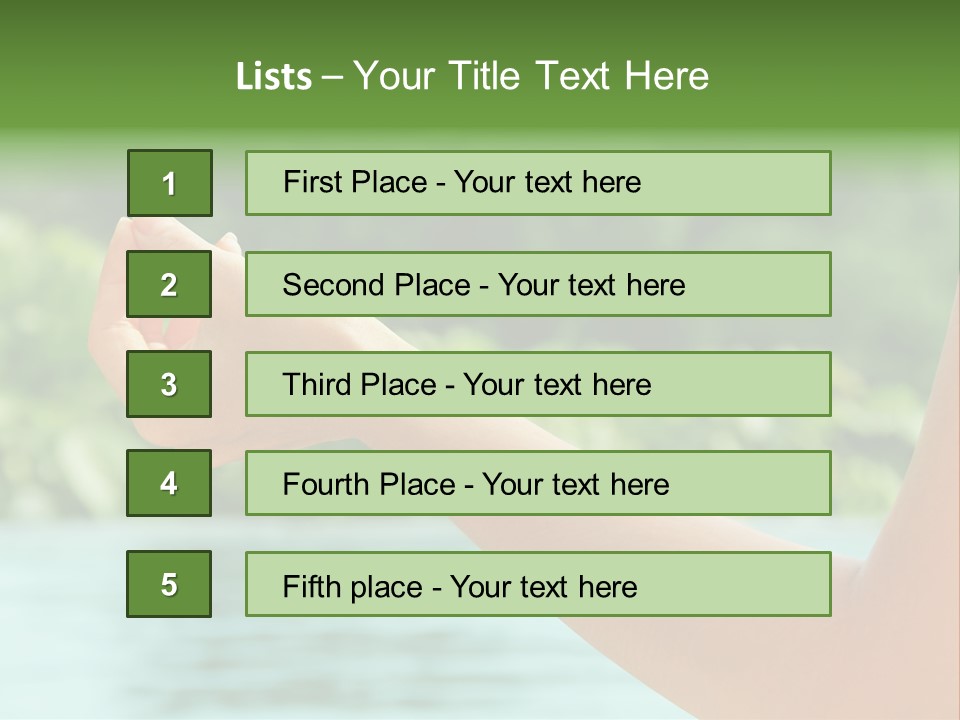Select the Third Place text bar
The image size is (960, 720).
[x=538, y=384]
